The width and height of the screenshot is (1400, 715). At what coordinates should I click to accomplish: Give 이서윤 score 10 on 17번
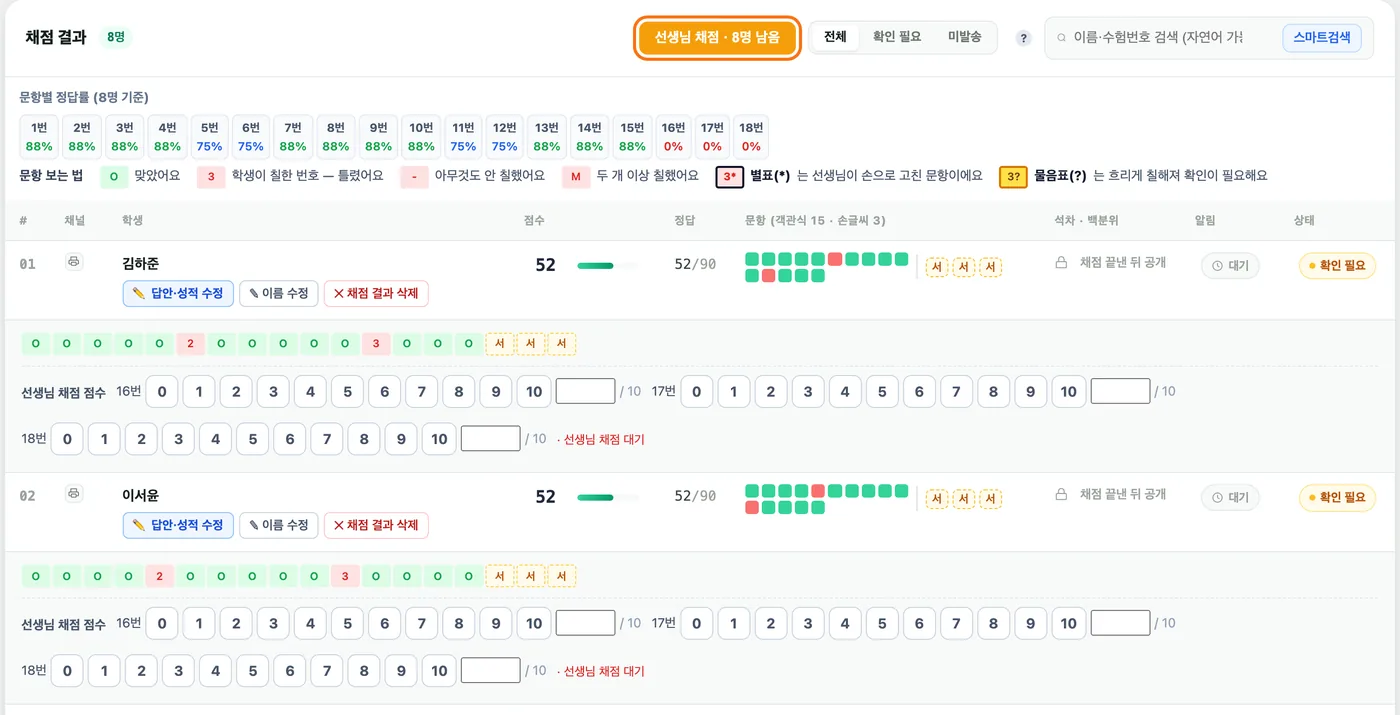click(1068, 623)
